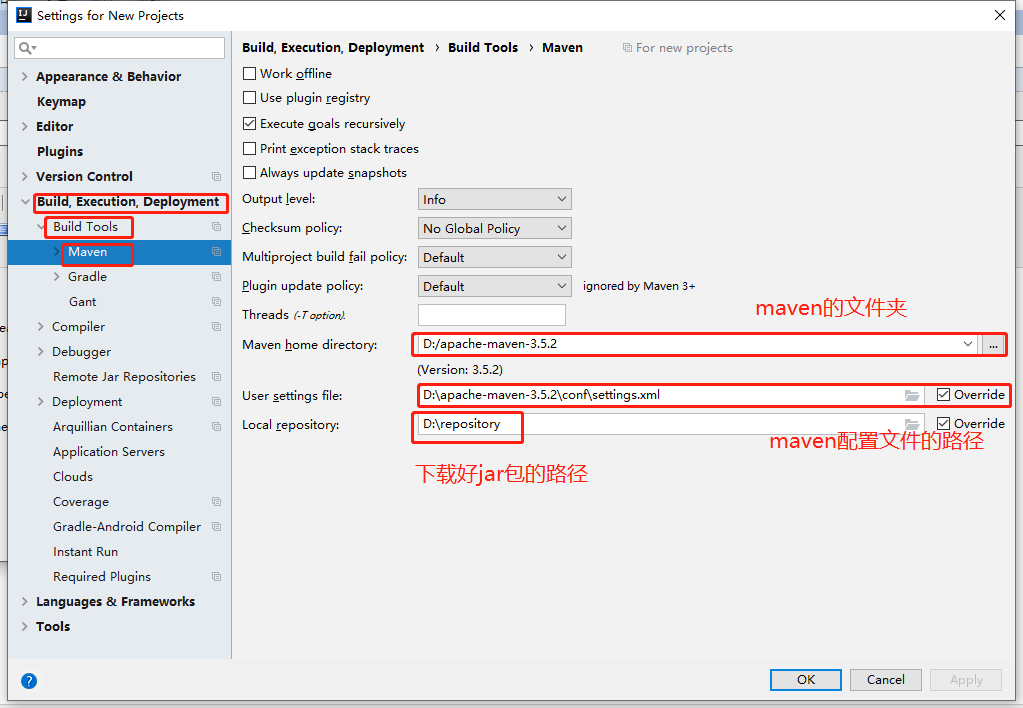Viewport: 1023px width, 708px height.
Task: Open the Clouds settings page
Action: (x=73, y=476)
